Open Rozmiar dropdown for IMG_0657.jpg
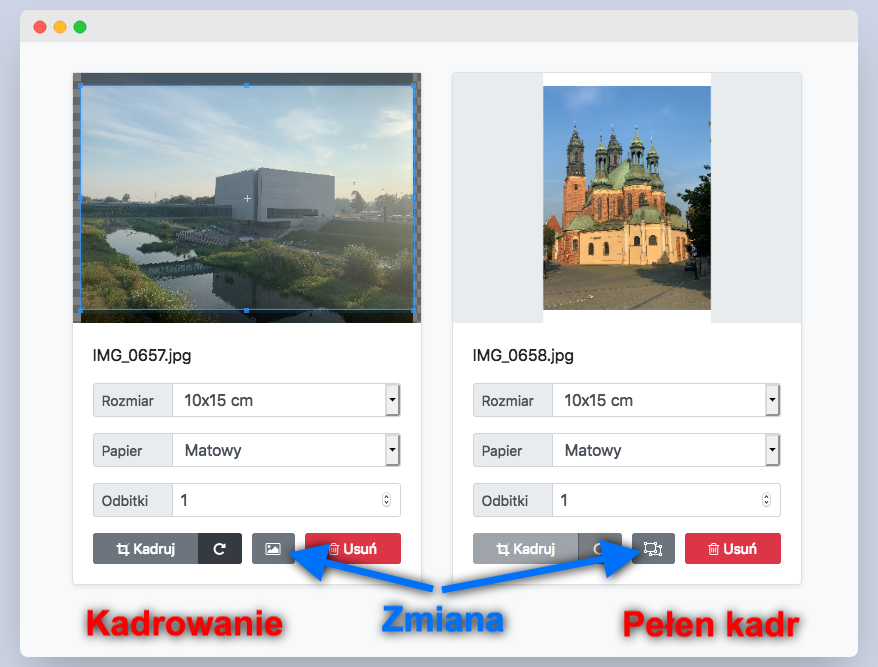878x667 pixels. click(392, 401)
